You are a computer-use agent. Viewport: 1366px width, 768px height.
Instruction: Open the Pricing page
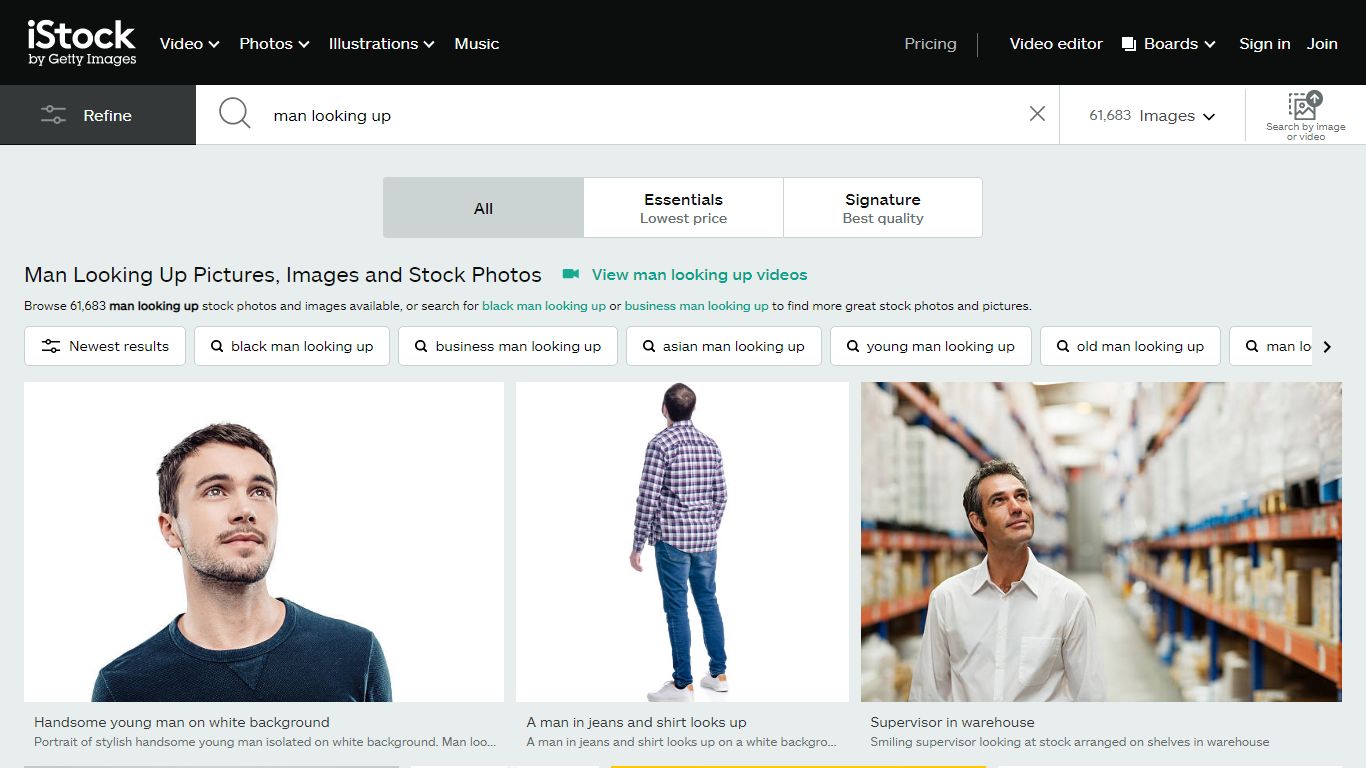pos(930,44)
